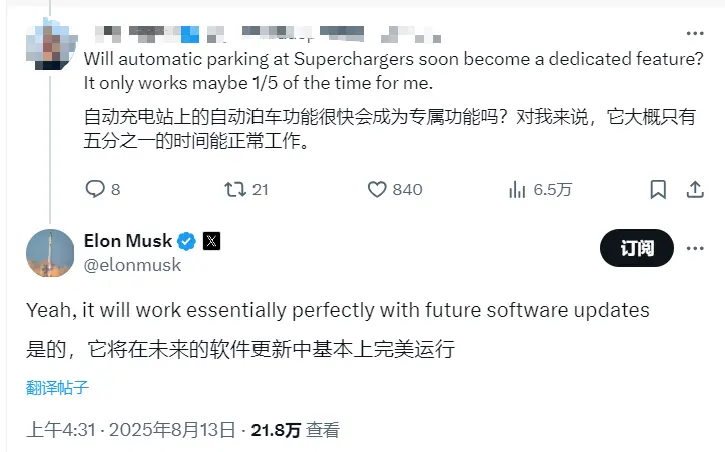Open Elon Musk's rocket avatar
This screenshot has height=452, width=725.
pyautogui.click(x=50, y=253)
